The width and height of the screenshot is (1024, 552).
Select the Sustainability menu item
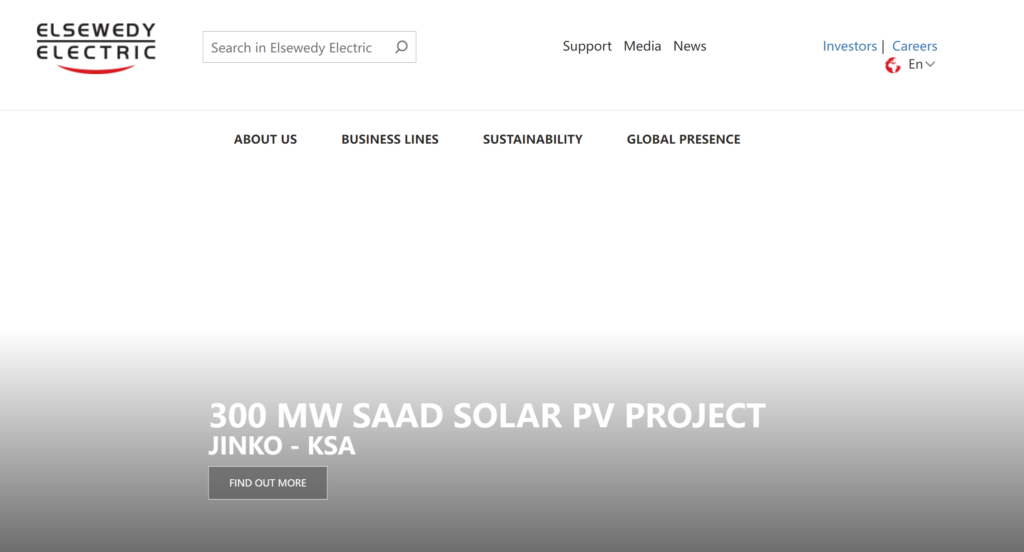tap(532, 139)
